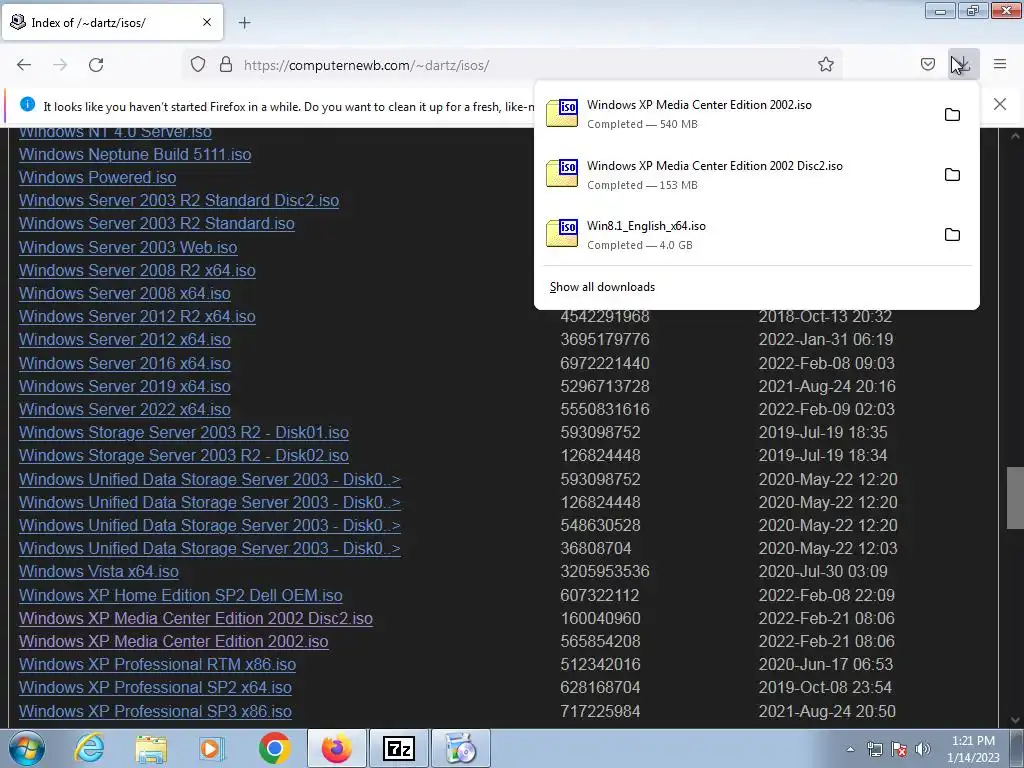Select the Index of /~dartz/isos/ tab
1024x768 pixels.
(x=112, y=22)
